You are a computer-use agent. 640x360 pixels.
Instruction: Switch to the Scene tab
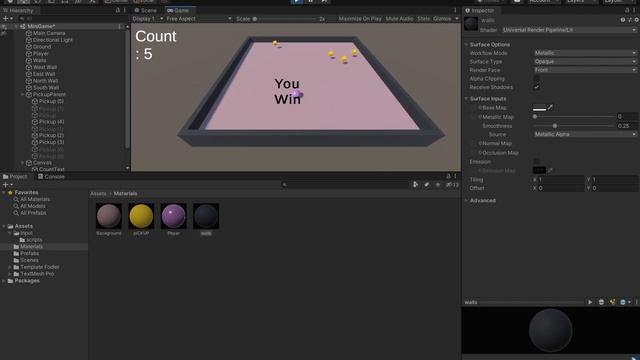tap(146, 10)
